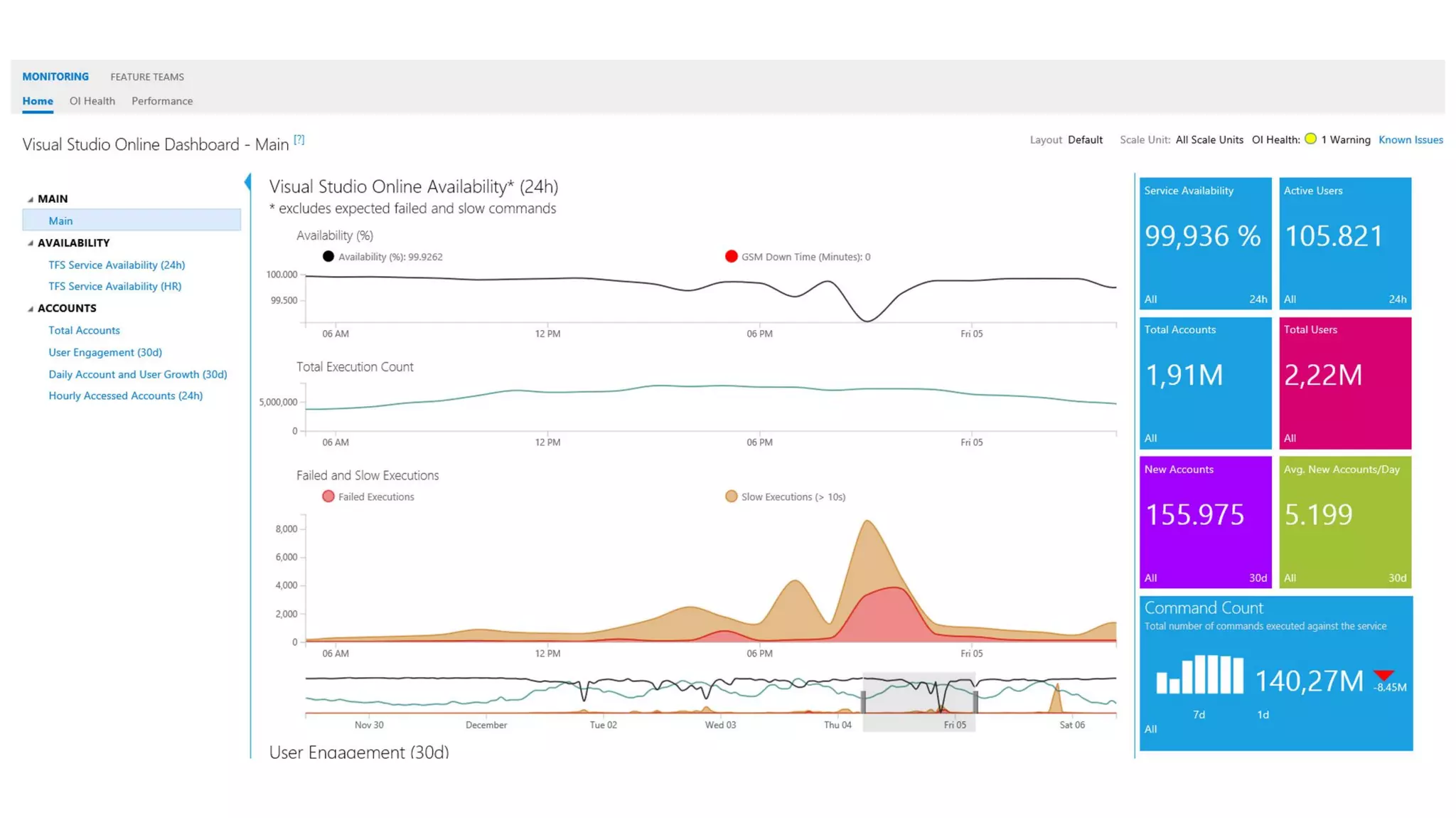Toggle the Slow Executions legend marker

731,496
